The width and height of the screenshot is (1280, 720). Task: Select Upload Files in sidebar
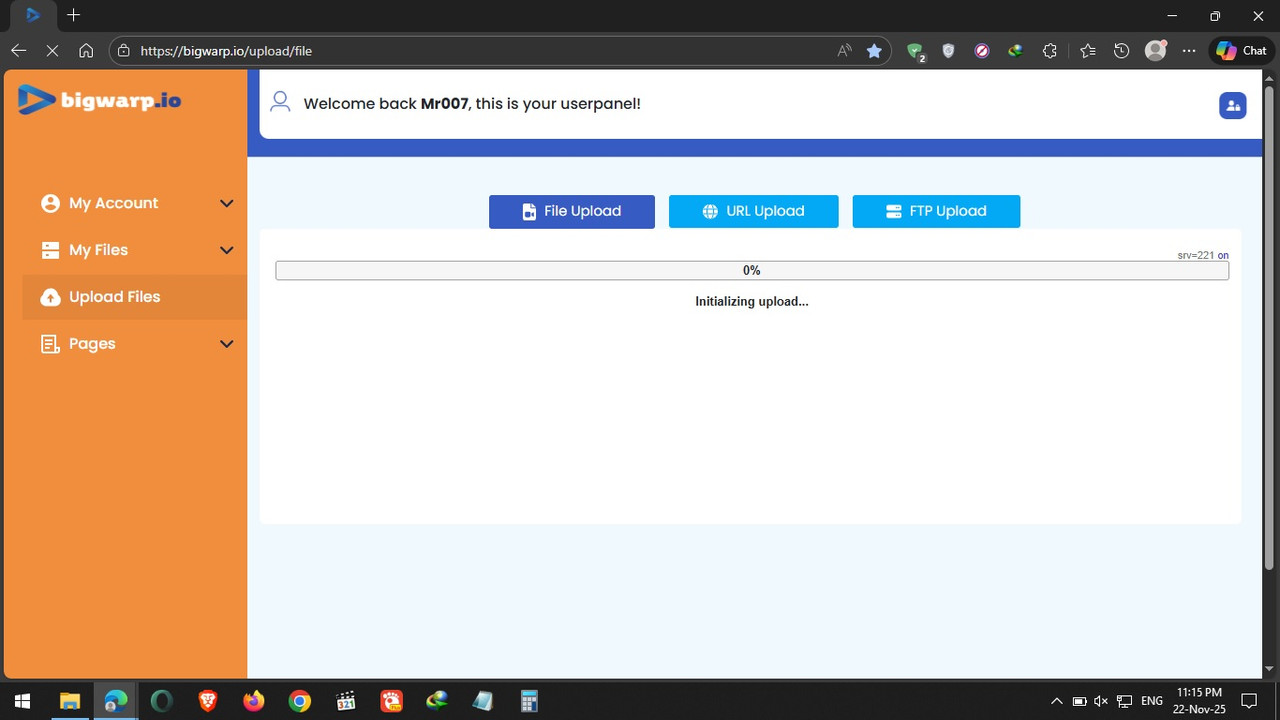click(x=135, y=297)
